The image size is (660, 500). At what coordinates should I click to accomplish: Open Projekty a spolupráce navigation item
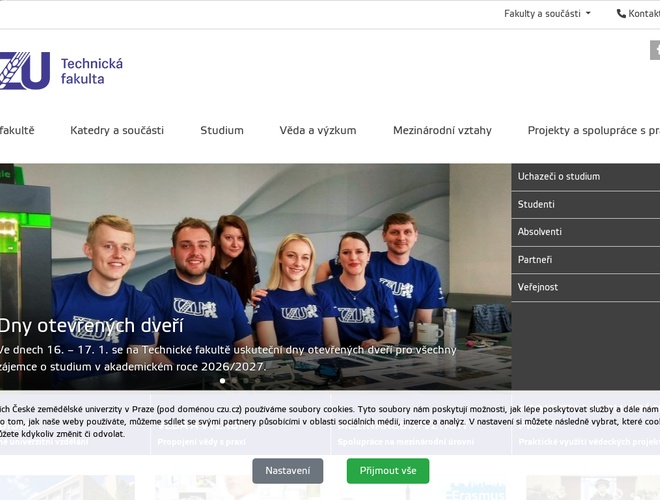593,130
